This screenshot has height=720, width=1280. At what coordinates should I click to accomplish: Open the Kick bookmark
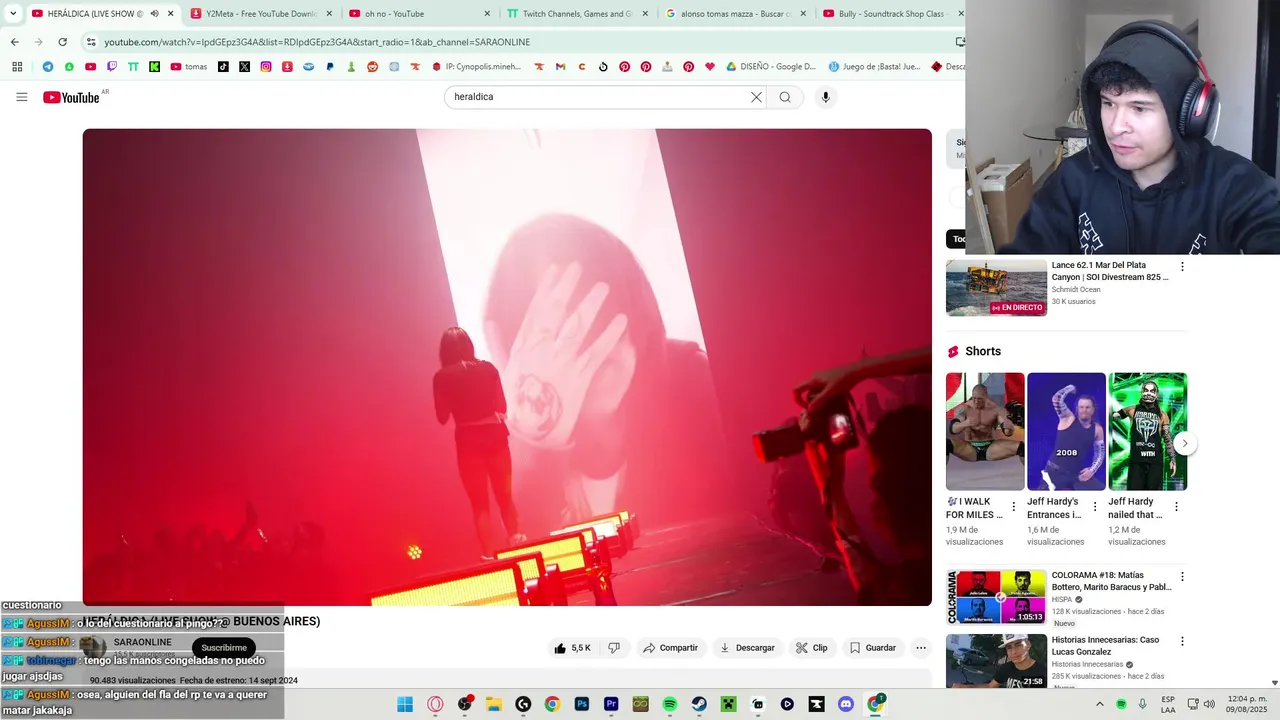(154, 67)
